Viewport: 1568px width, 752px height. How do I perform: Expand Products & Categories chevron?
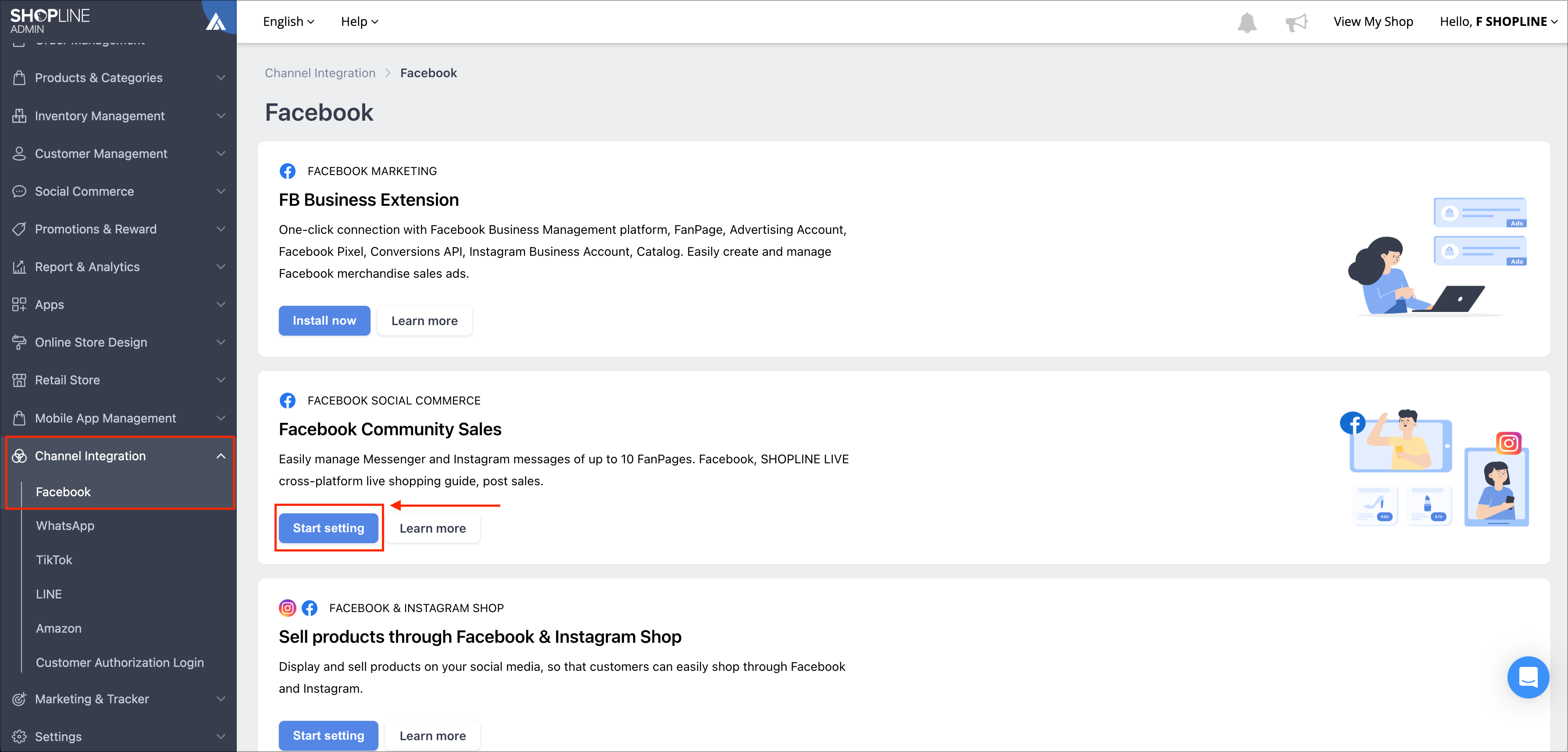tap(221, 78)
